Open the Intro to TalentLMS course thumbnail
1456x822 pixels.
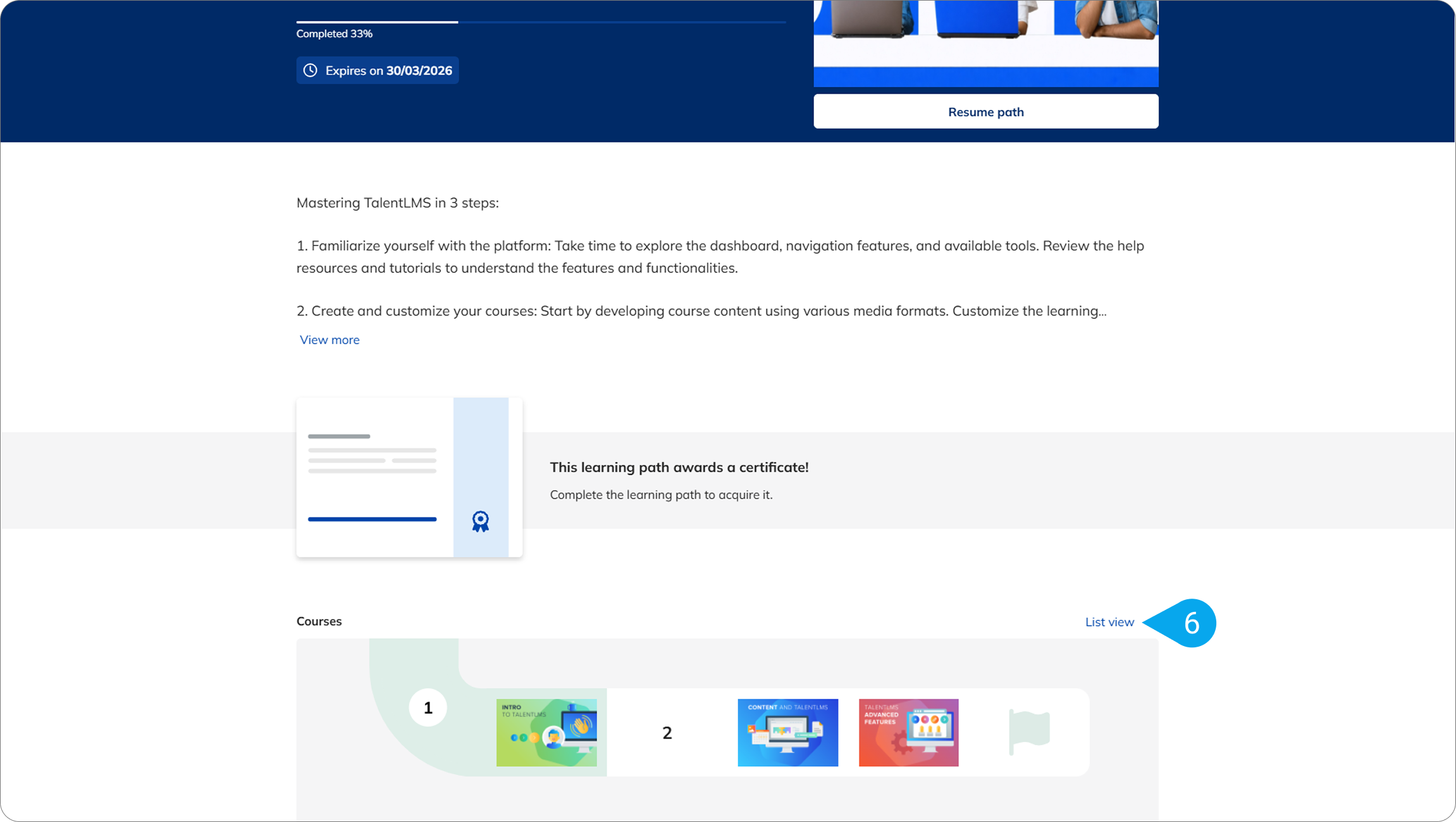[x=546, y=732]
